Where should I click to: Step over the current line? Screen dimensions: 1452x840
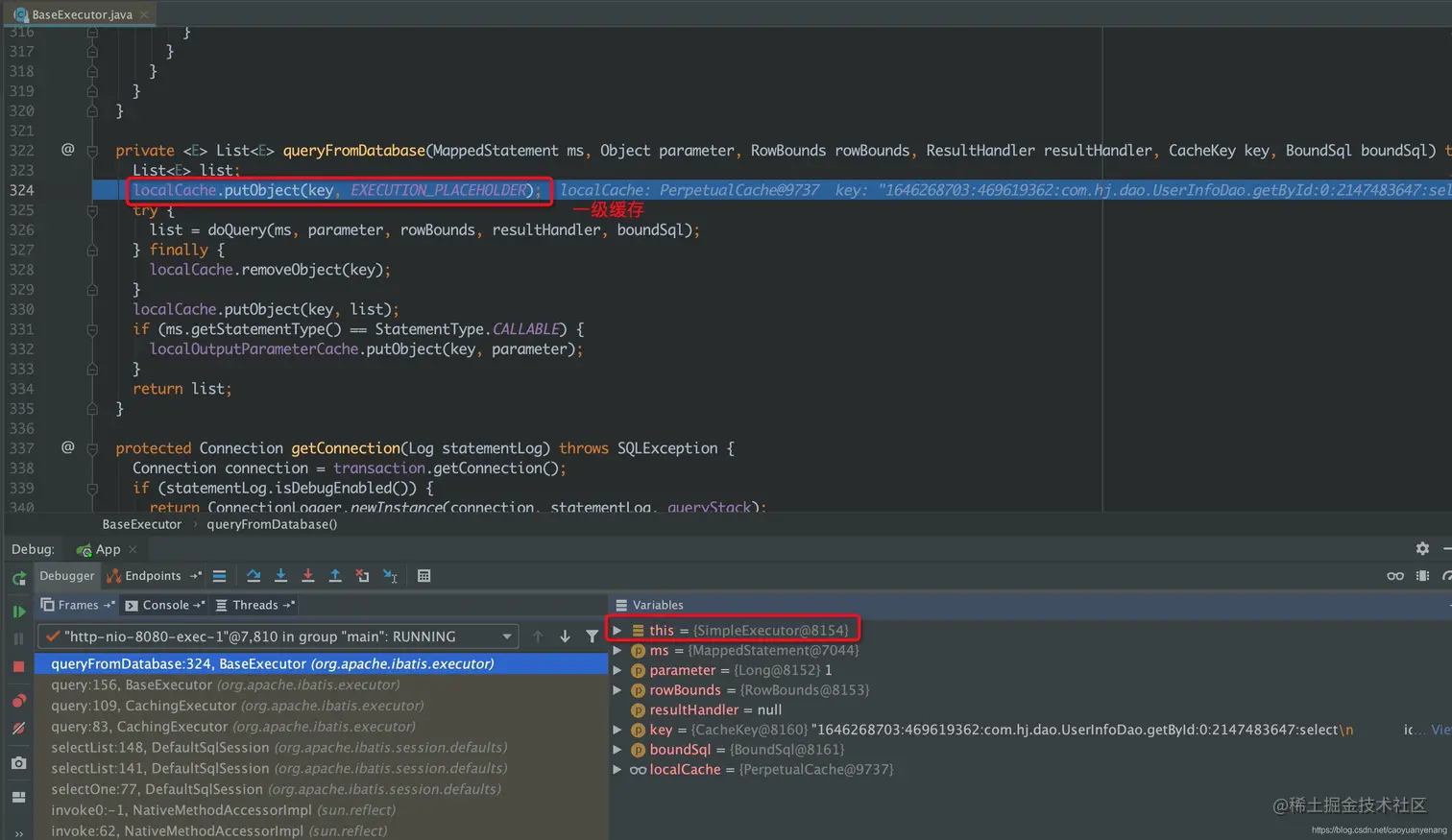(x=254, y=576)
